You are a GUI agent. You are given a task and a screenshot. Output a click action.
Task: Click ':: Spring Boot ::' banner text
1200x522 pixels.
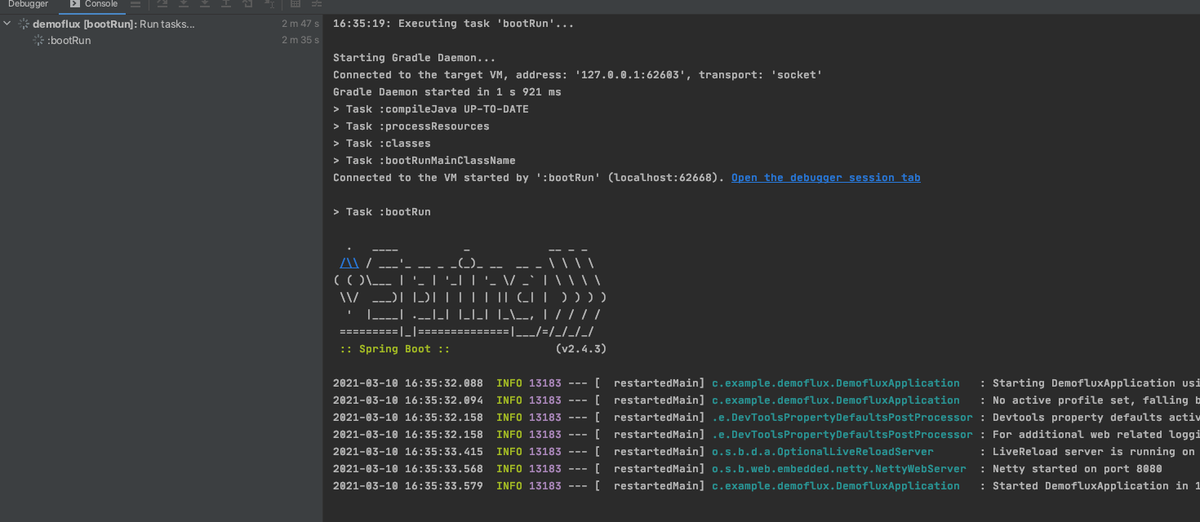point(394,349)
